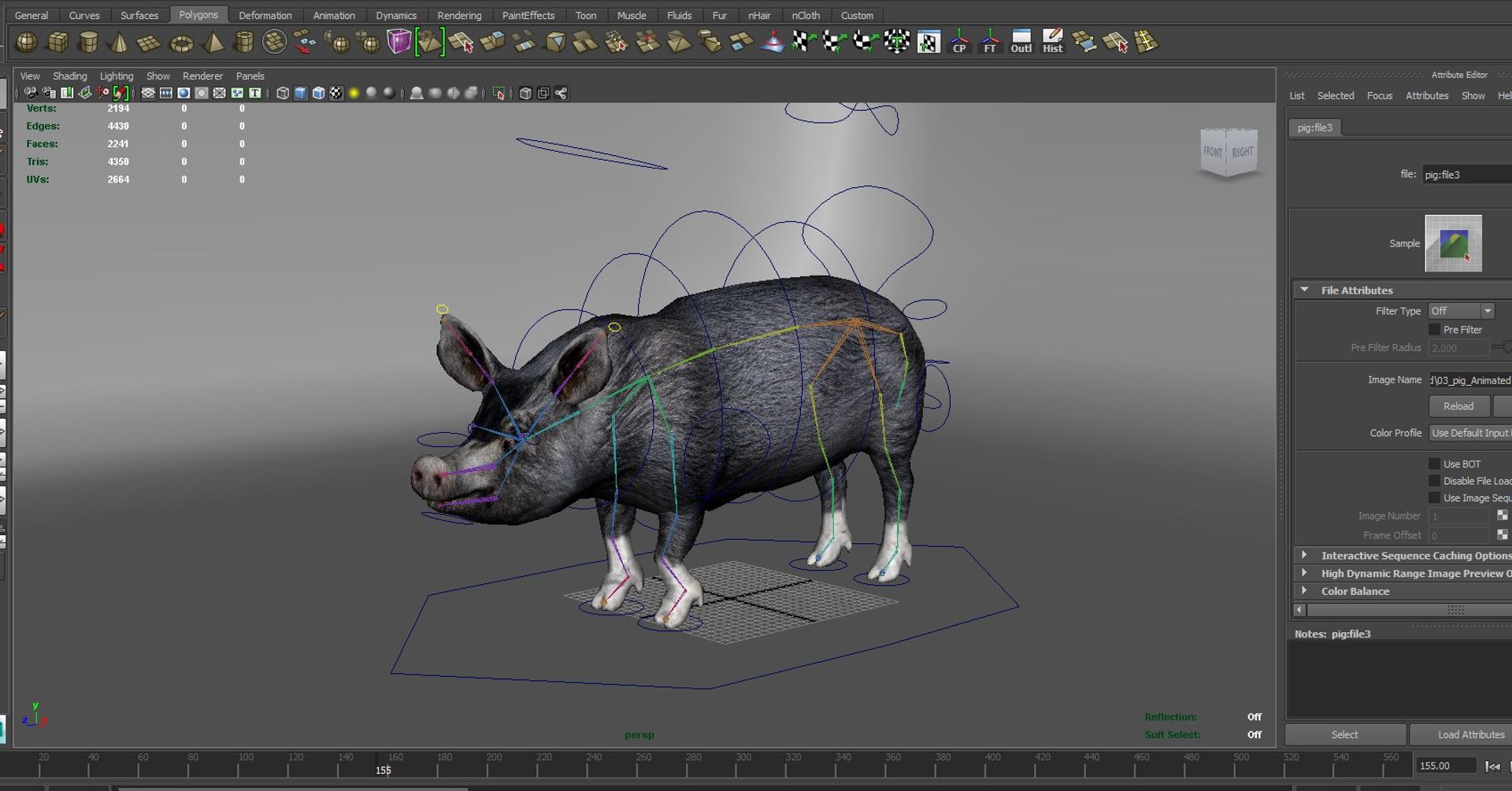Check the Disable File Load option
The image size is (1512, 791).
coord(1434,481)
